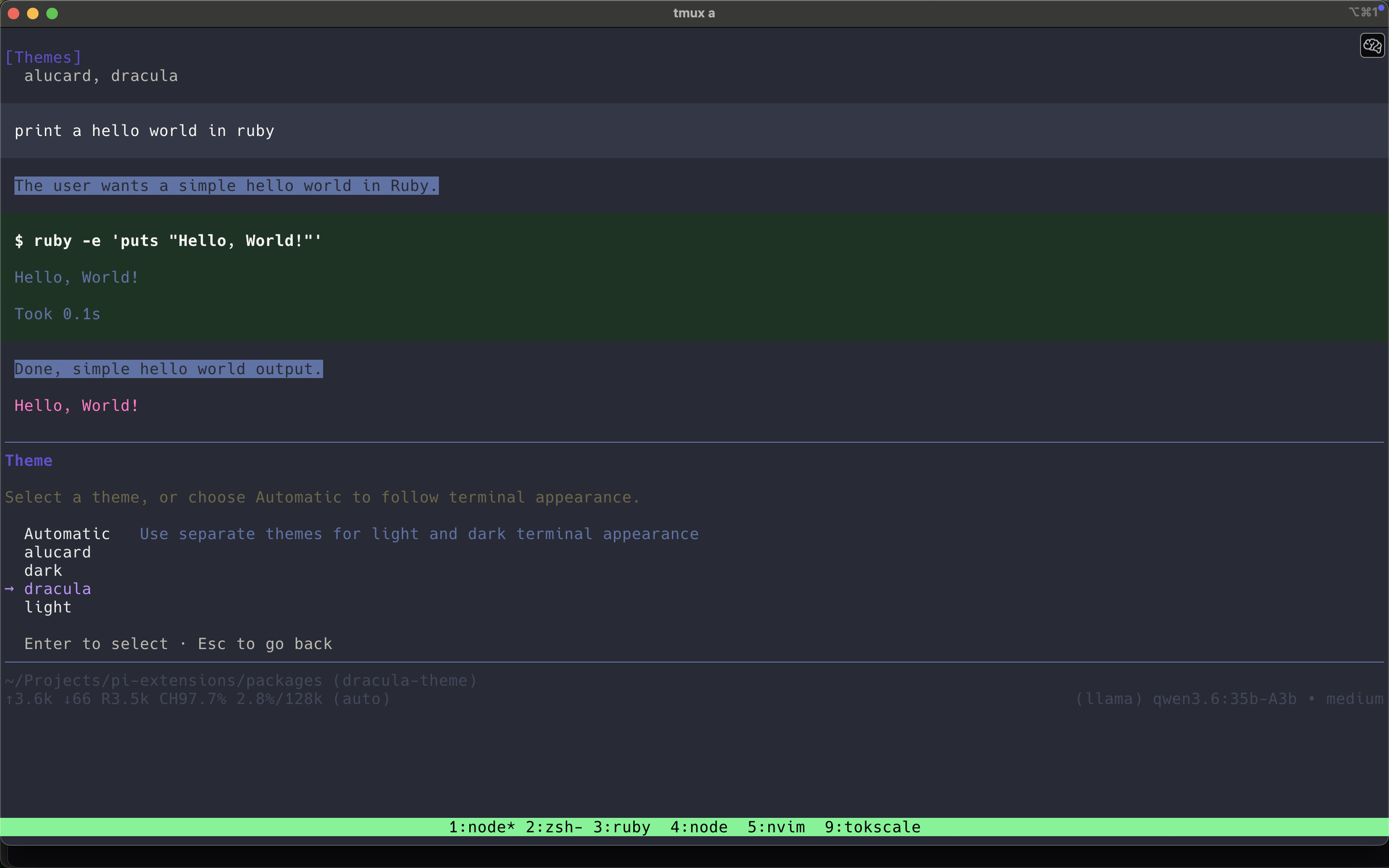This screenshot has width=1389, height=868.
Task: Minimize the window using yellow button
Action: pos(33,13)
